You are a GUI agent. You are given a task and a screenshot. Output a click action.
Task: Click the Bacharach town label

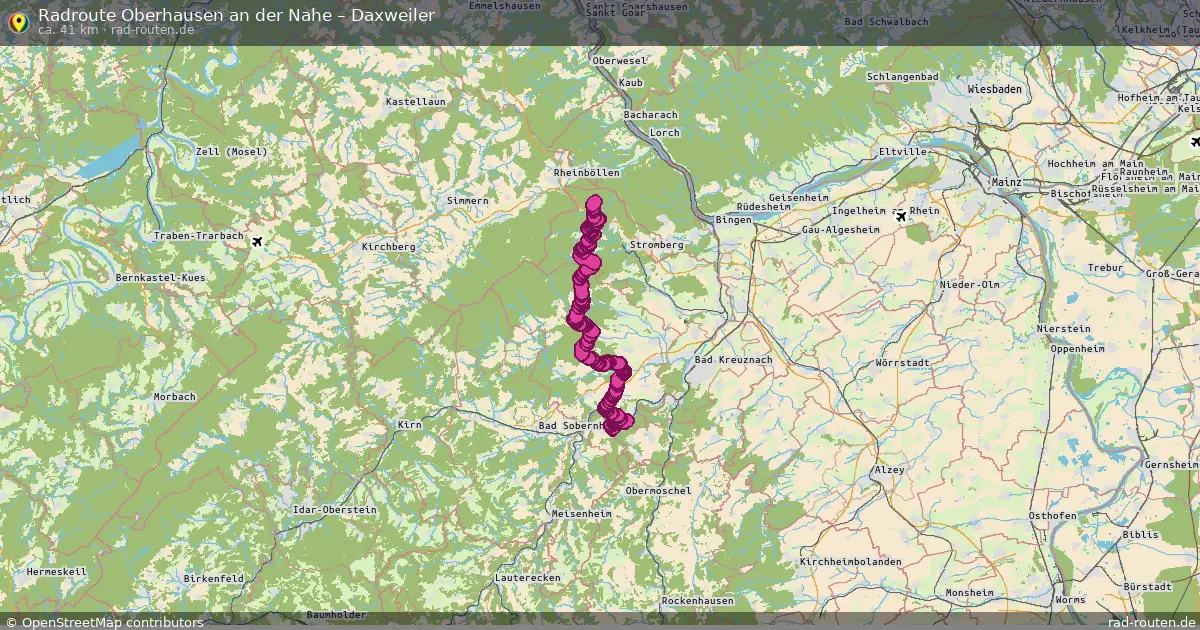(651, 116)
